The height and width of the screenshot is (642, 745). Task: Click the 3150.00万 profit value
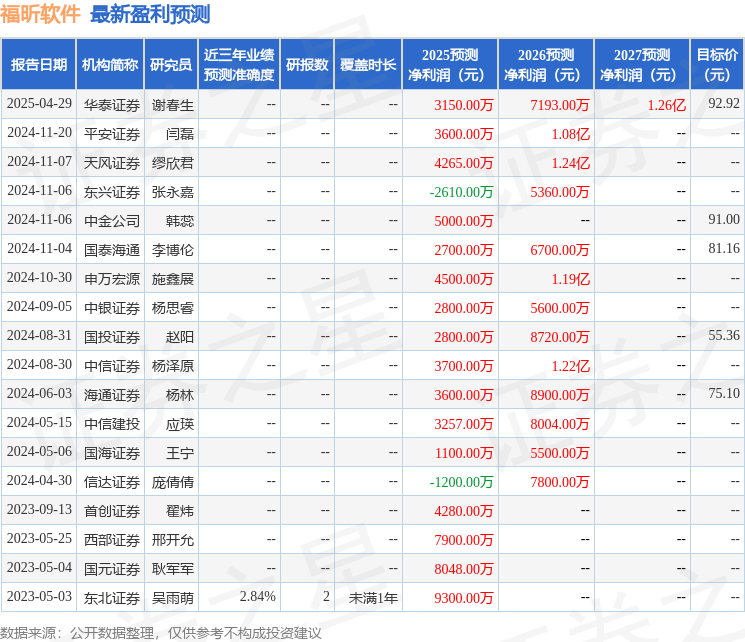point(464,105)
